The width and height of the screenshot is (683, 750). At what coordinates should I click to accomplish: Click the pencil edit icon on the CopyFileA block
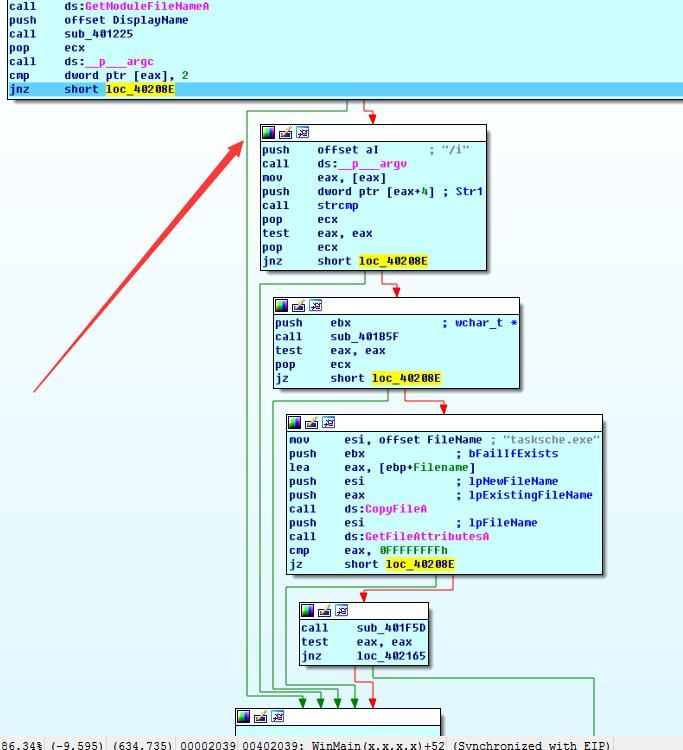click(311, 422)
